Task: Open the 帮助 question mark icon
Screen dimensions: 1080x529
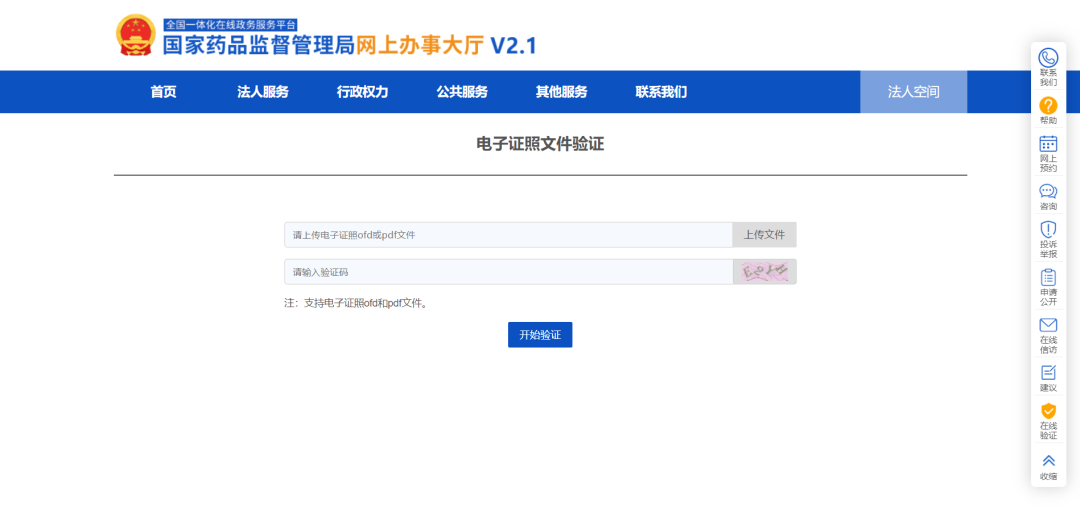Action: [x=1048, y=105]
